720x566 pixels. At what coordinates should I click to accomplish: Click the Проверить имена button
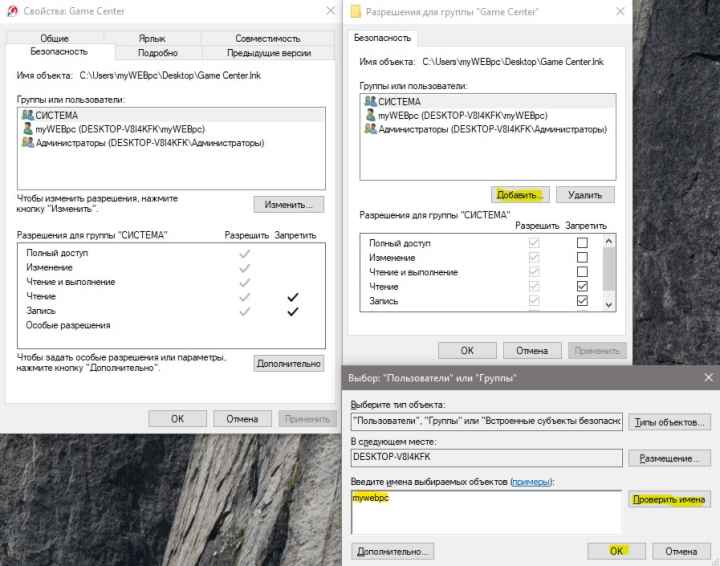tap(669, 500)
